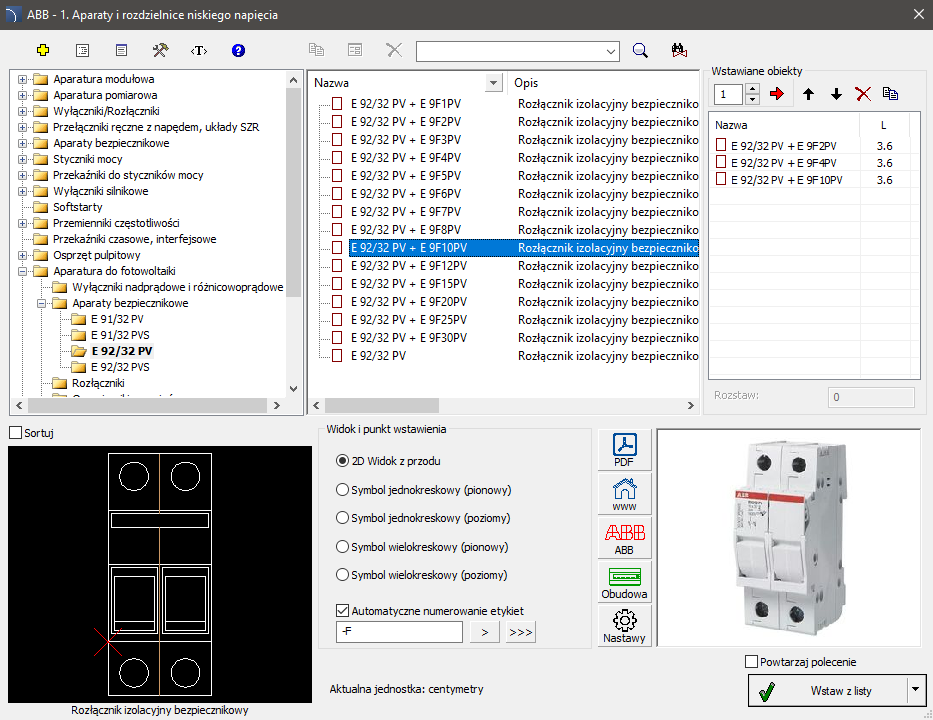Enable the Sortuj checkbox
Viewport: 933px width, 720px height.
tap(15, 433)
